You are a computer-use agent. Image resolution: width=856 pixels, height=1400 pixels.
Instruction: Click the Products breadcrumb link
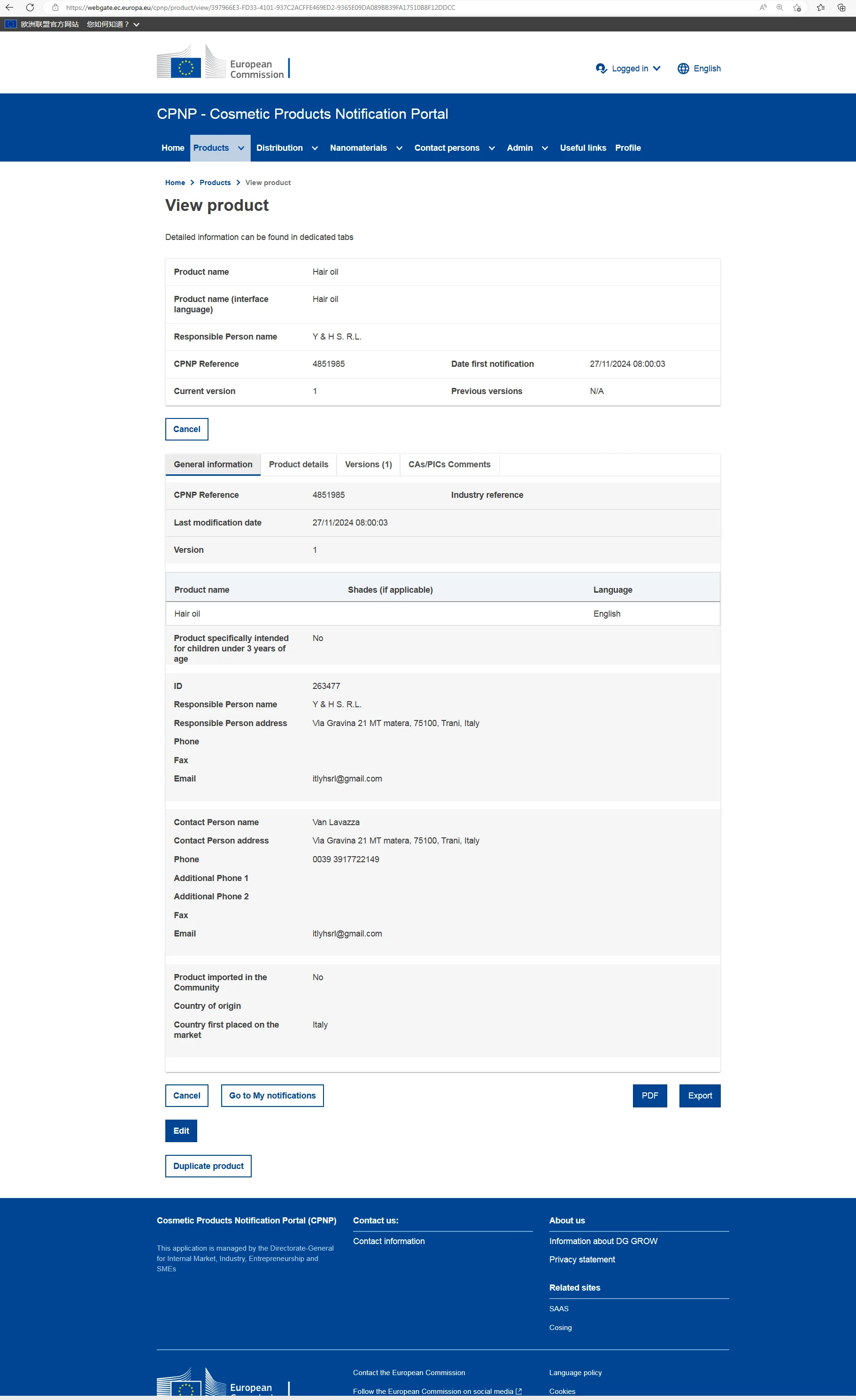(215, 182)
